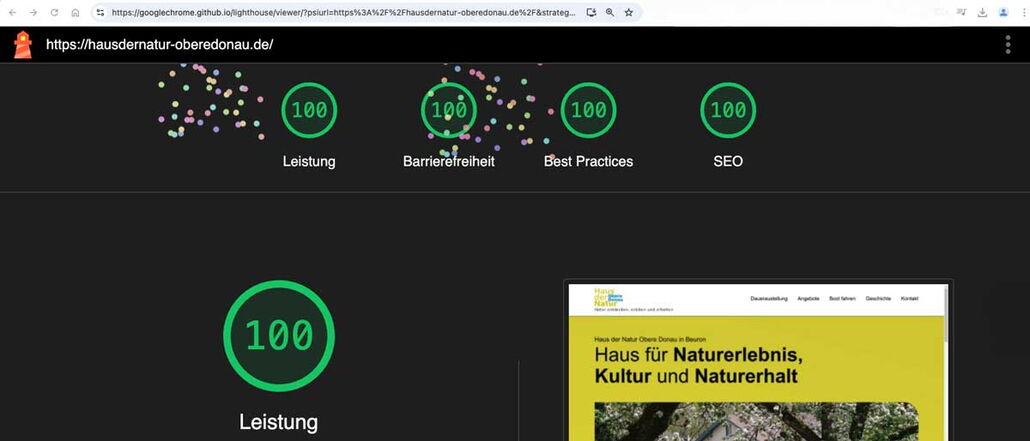
Task: Go to the browser home page
Action: tap(75, 13)
